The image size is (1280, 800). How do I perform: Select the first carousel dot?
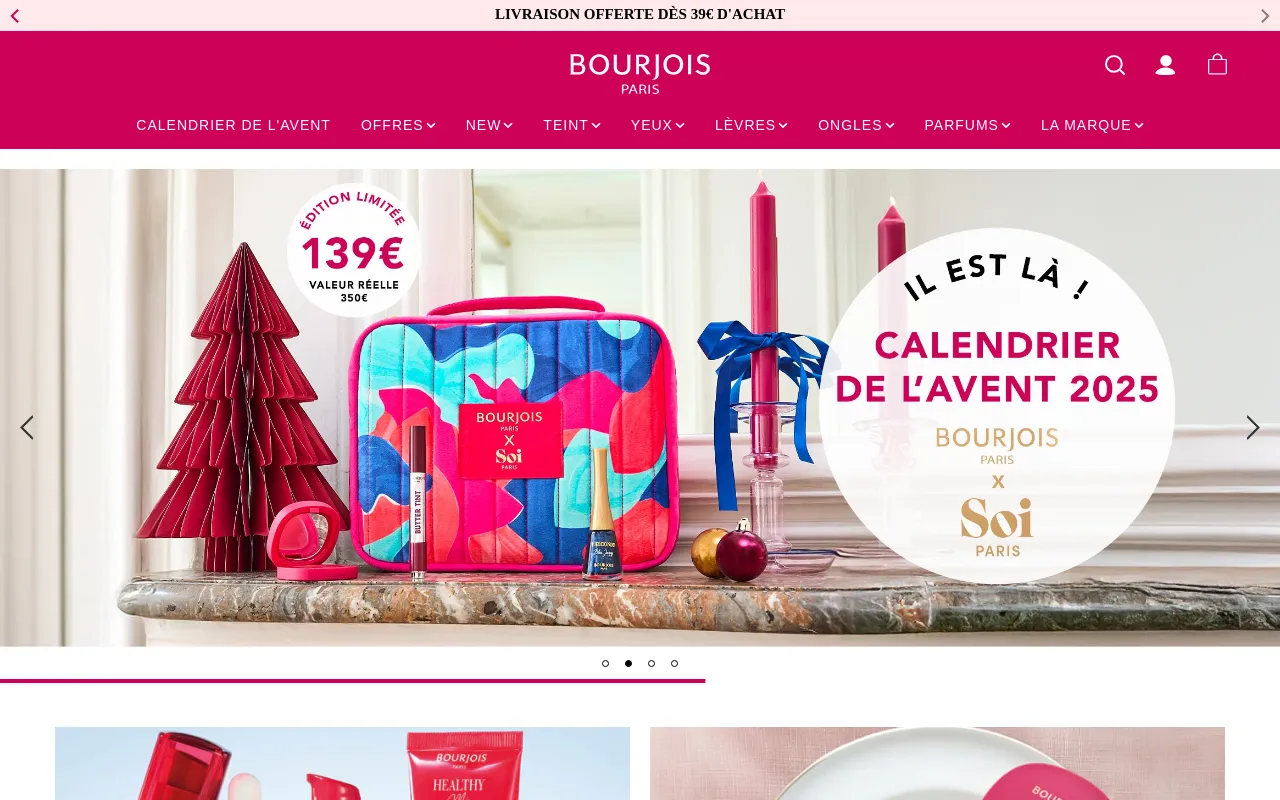click(605, 663)
